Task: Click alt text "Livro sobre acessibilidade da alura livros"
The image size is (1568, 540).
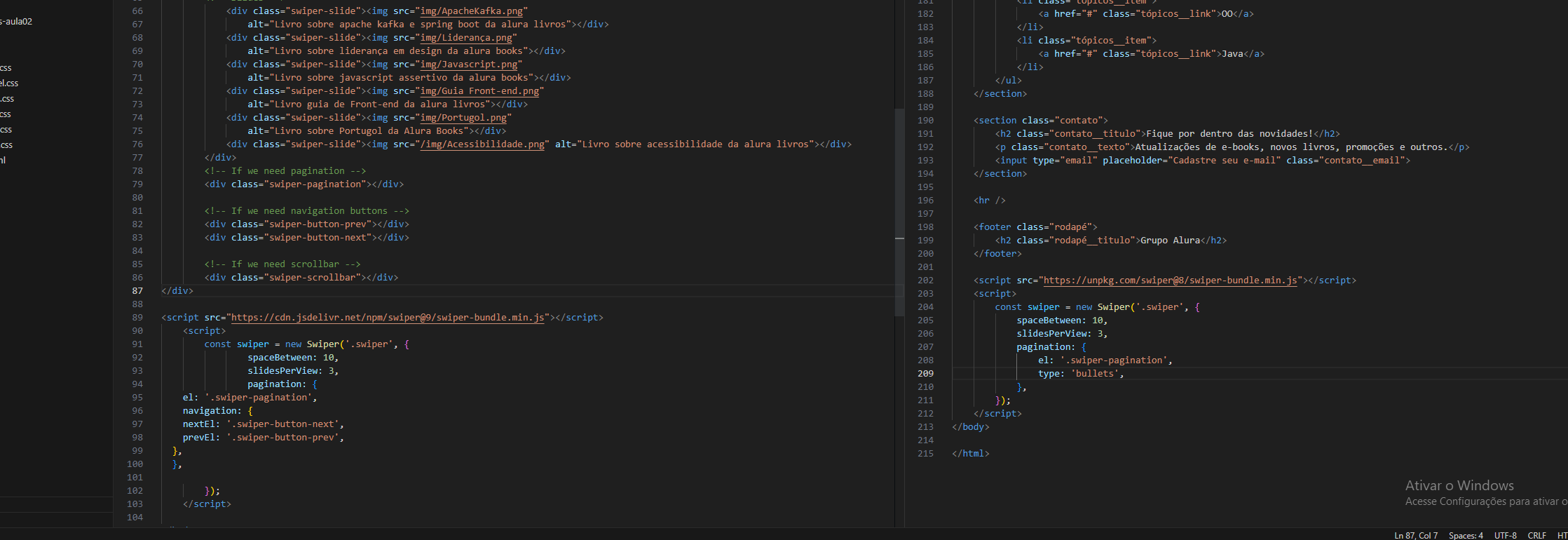Action: [x=695, y=144]
